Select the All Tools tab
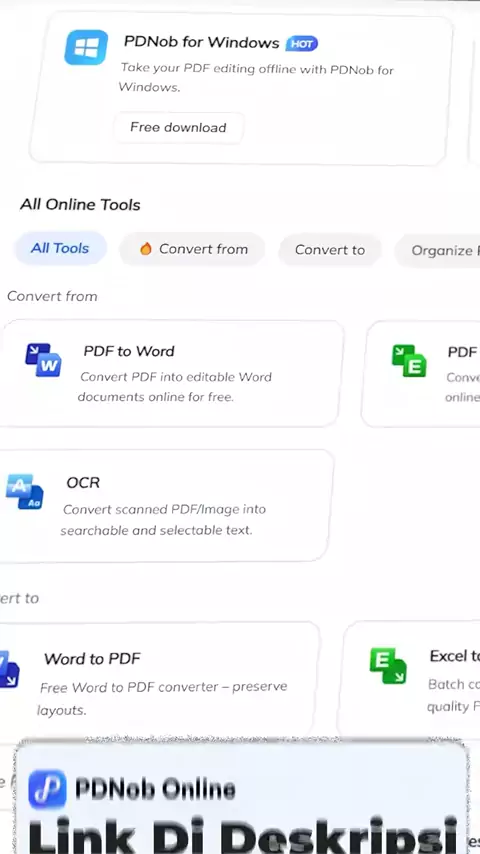480x854 pixels. 60,248
